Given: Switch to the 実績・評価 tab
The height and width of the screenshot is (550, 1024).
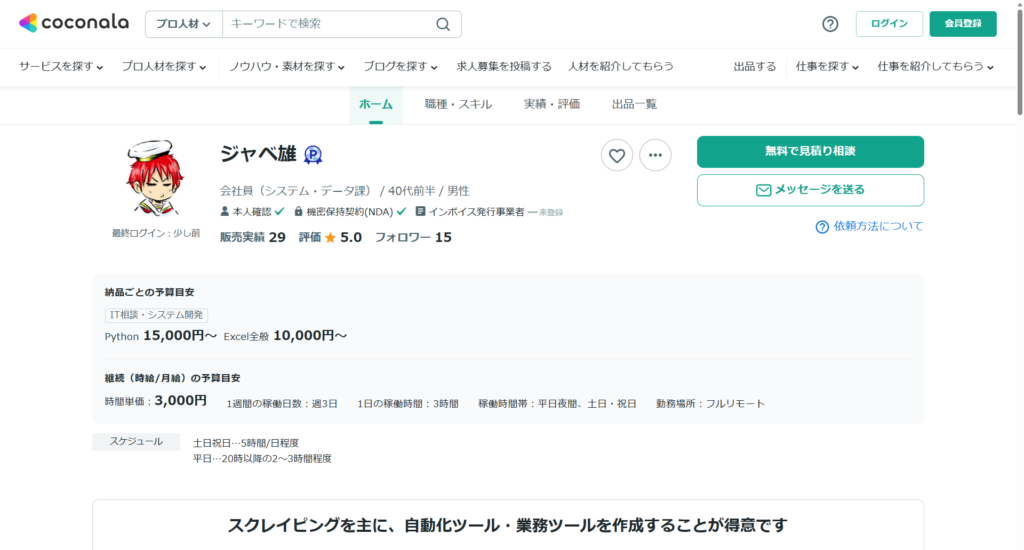Looking at the screenshot, I should [552, 104].
